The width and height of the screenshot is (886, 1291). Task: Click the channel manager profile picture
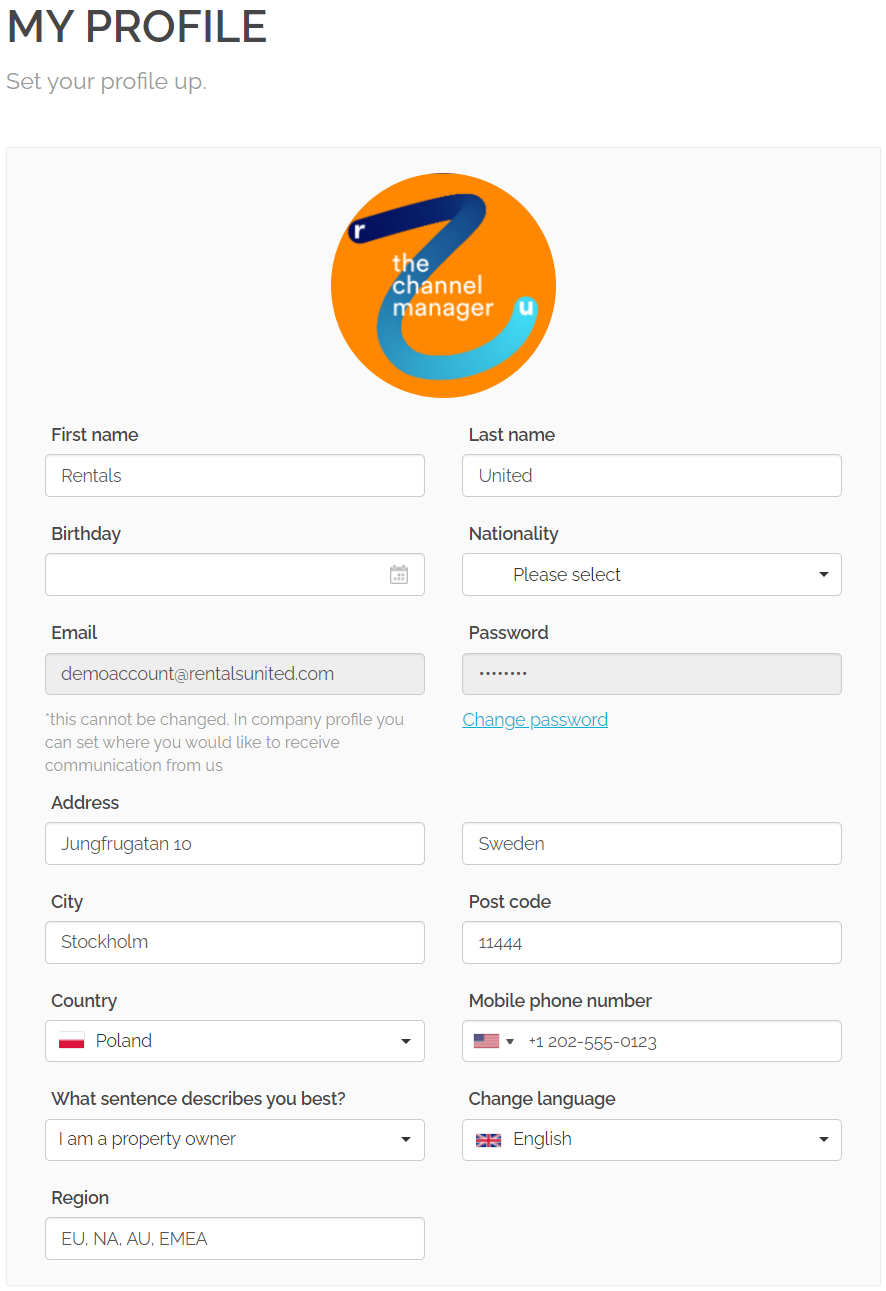(x=443, y=286)
